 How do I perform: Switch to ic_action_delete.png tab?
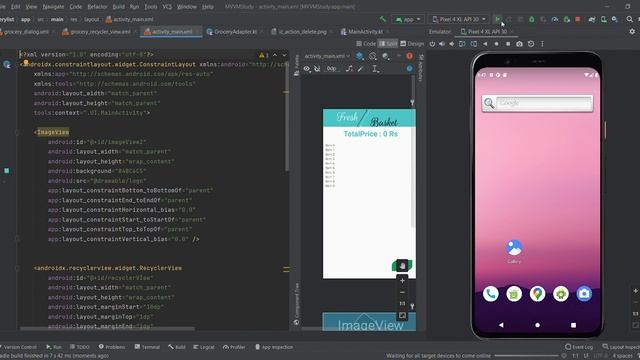coord(302,31)
